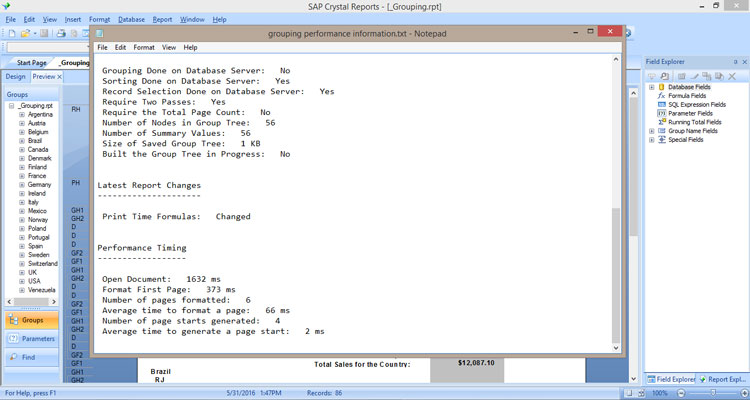Click the Open folder icon in Crystal Reports toolbar

[25, 33]
